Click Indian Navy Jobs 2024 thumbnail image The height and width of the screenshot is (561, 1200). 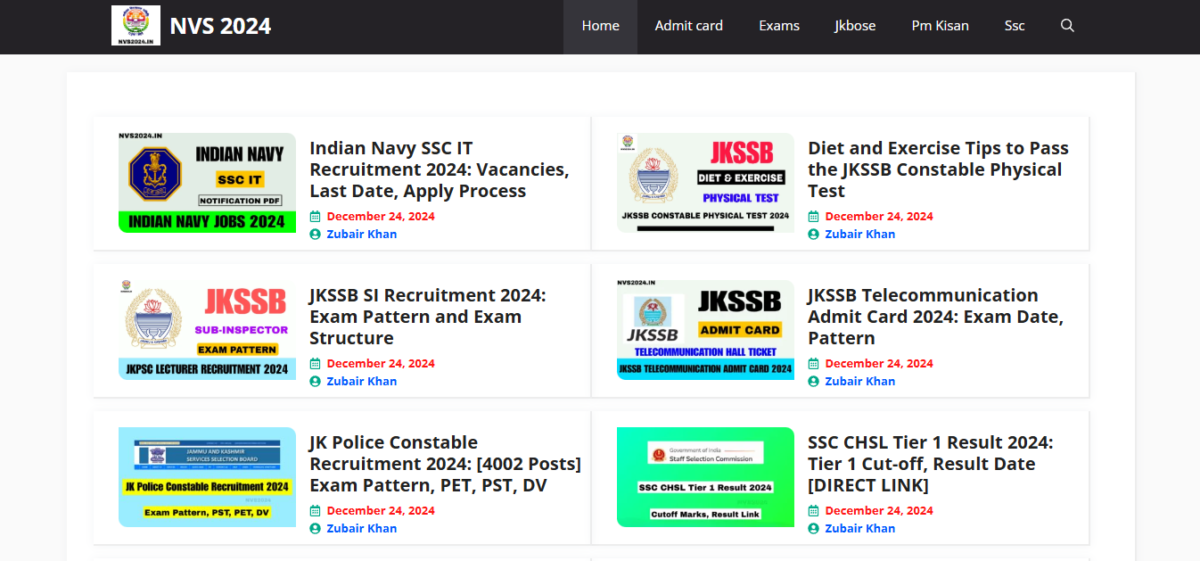tap(207, 183)
